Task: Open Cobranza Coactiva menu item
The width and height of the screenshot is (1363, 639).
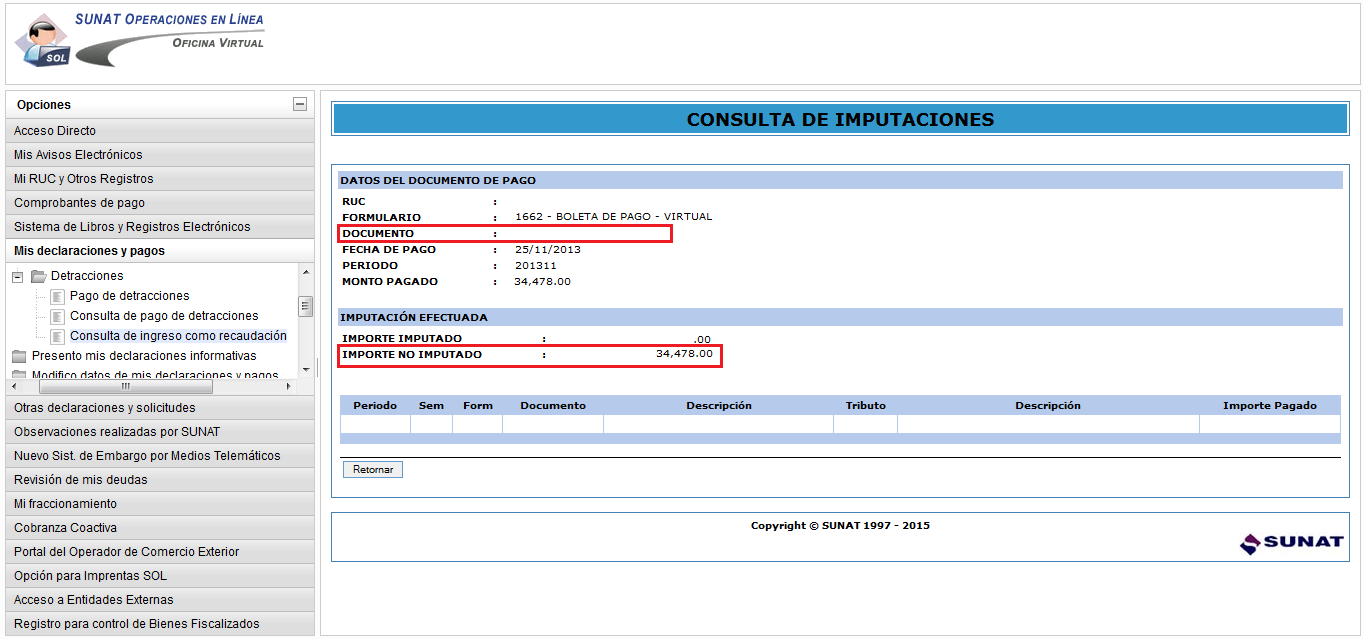Action: point(160,528)
